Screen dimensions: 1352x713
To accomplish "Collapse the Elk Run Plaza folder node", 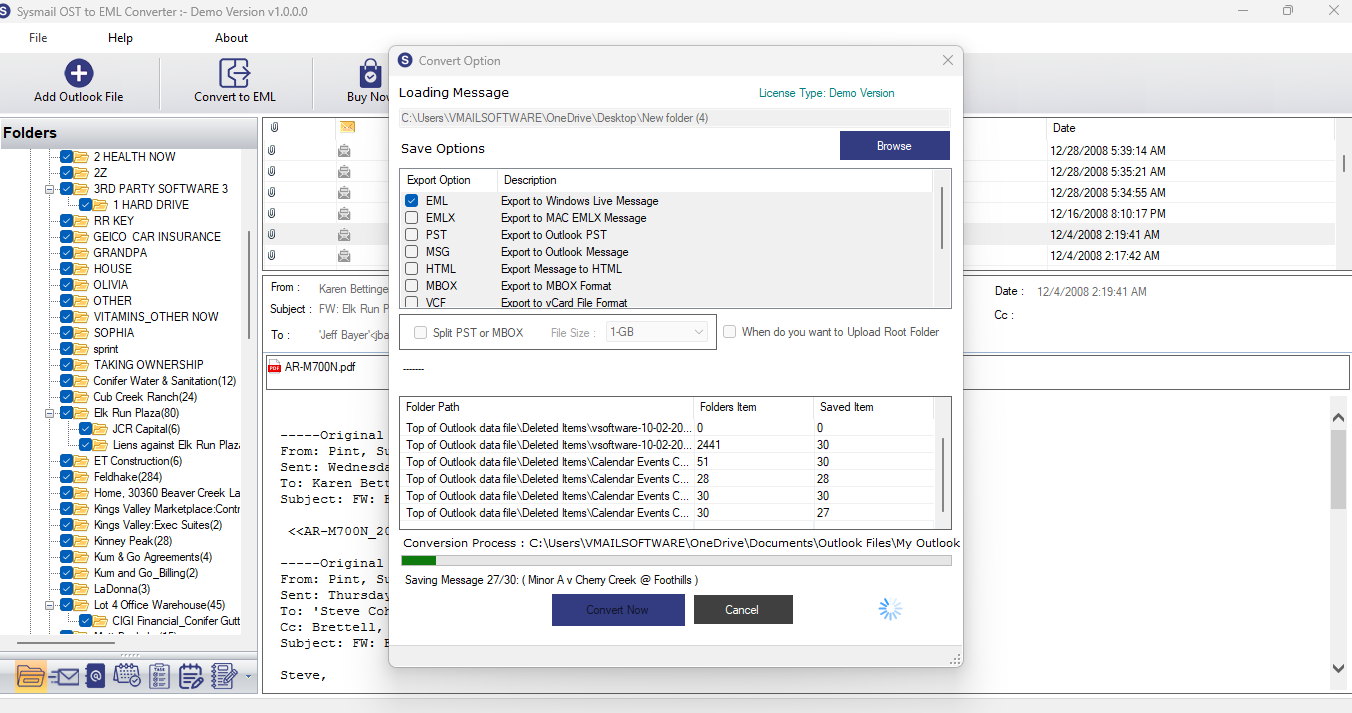I will coord(49,413).
